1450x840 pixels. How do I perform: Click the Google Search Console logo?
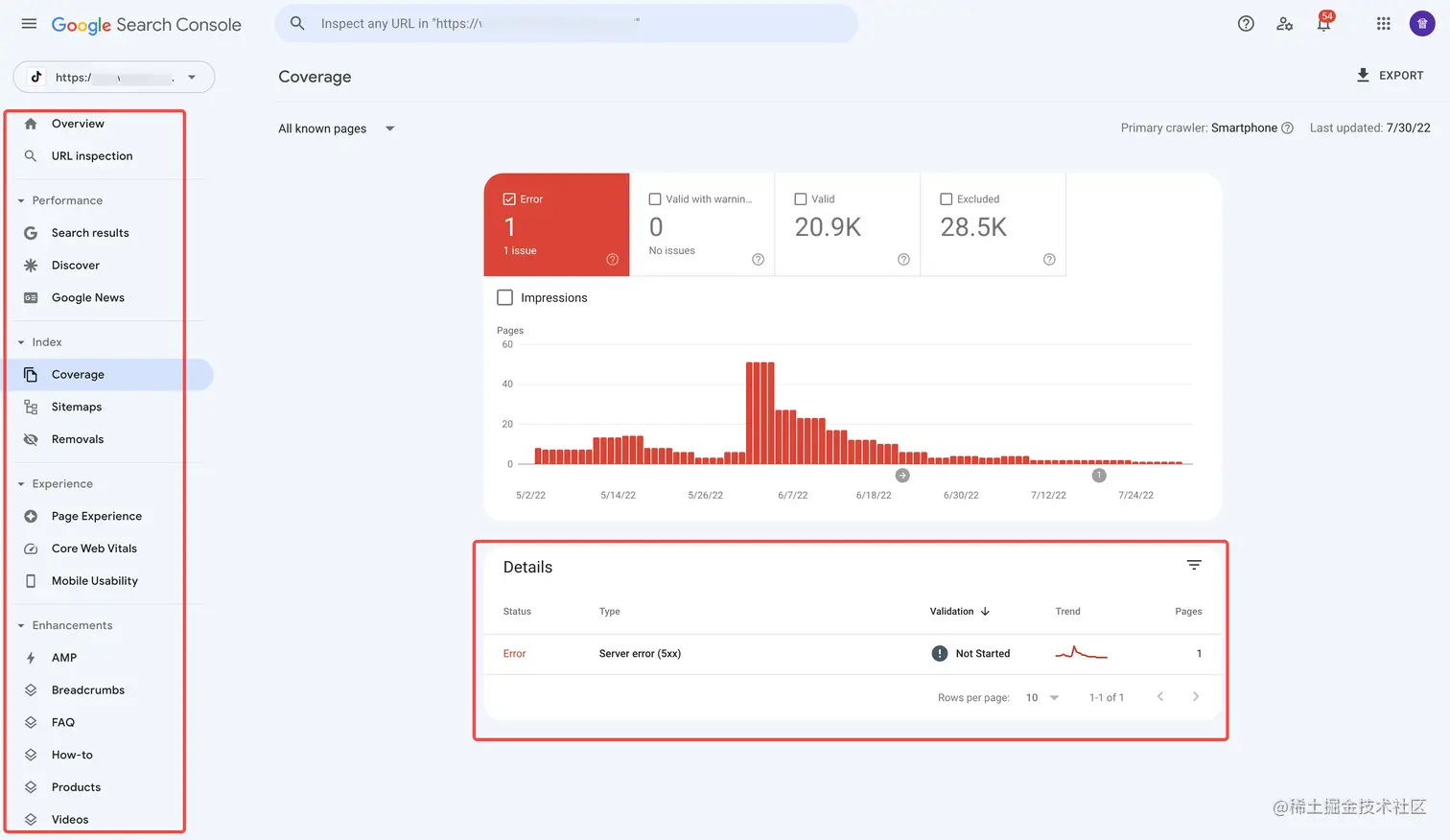click(x=146, y=25)
